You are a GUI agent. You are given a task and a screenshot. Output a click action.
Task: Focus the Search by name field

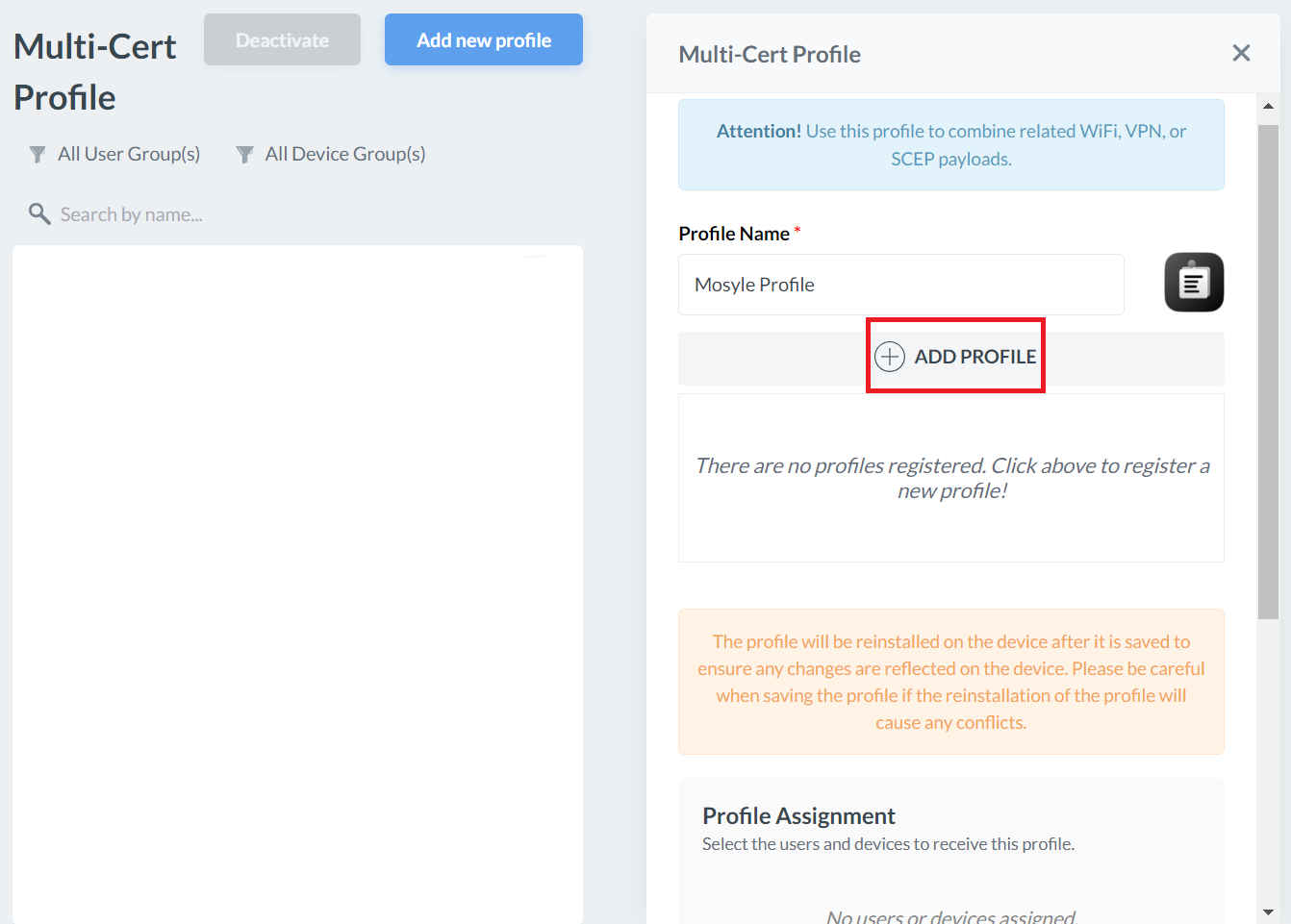(x=131, y=214)
